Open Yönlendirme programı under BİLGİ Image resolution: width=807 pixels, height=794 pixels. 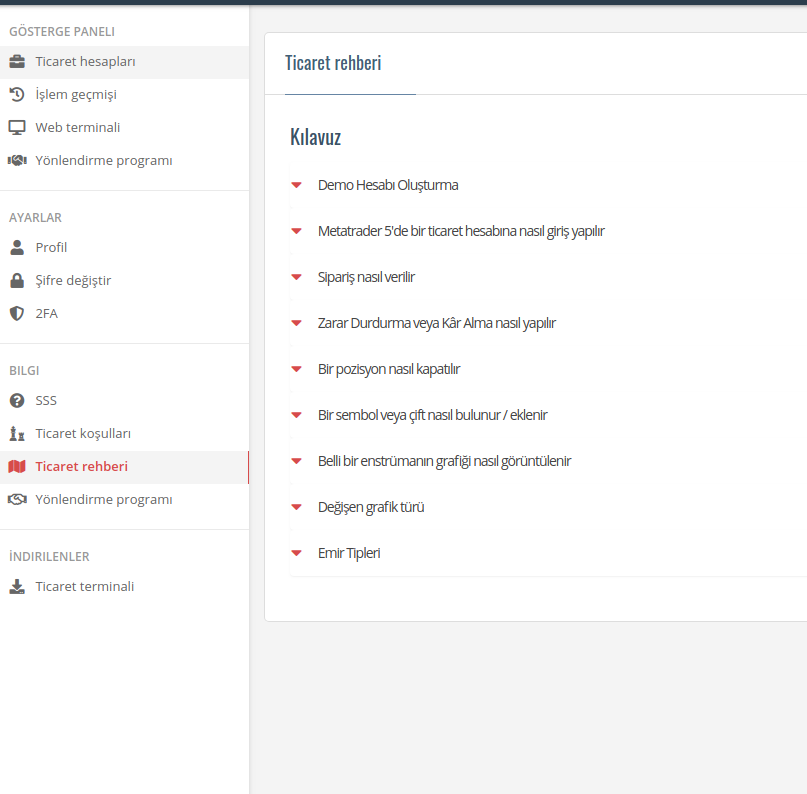(x=125, y=499)
